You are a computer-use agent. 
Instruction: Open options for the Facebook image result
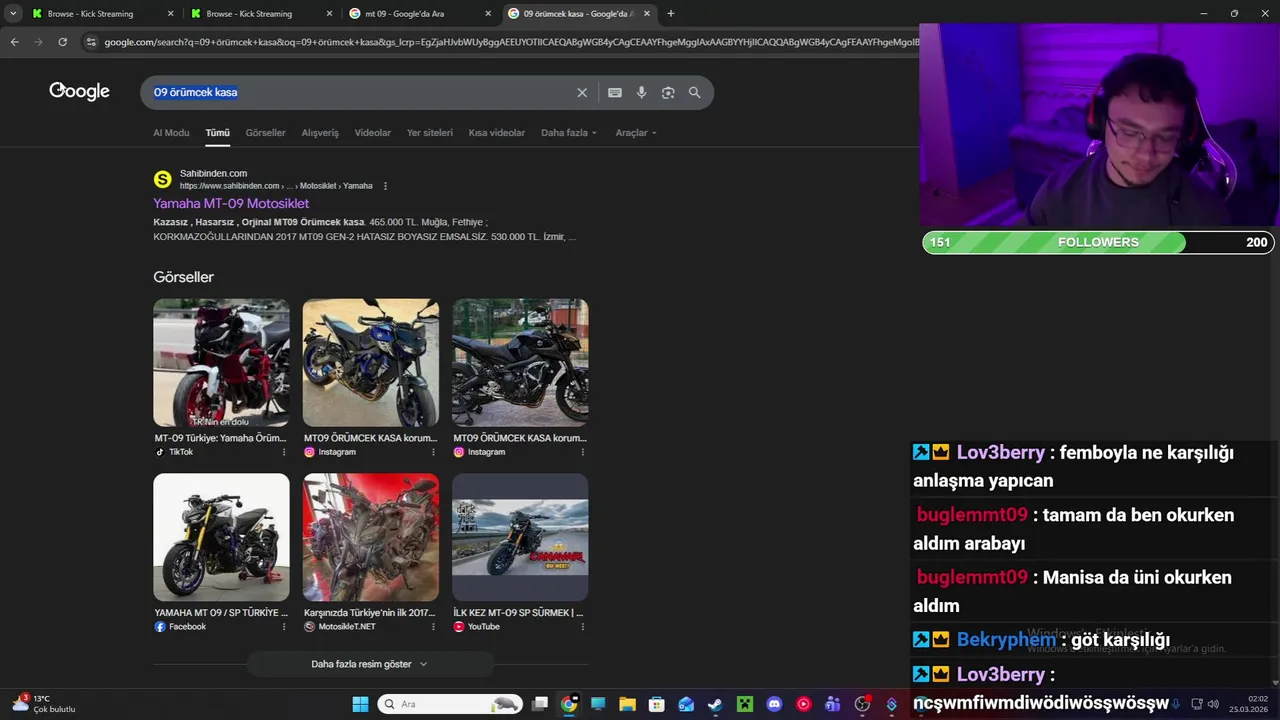tap(283, 627)
